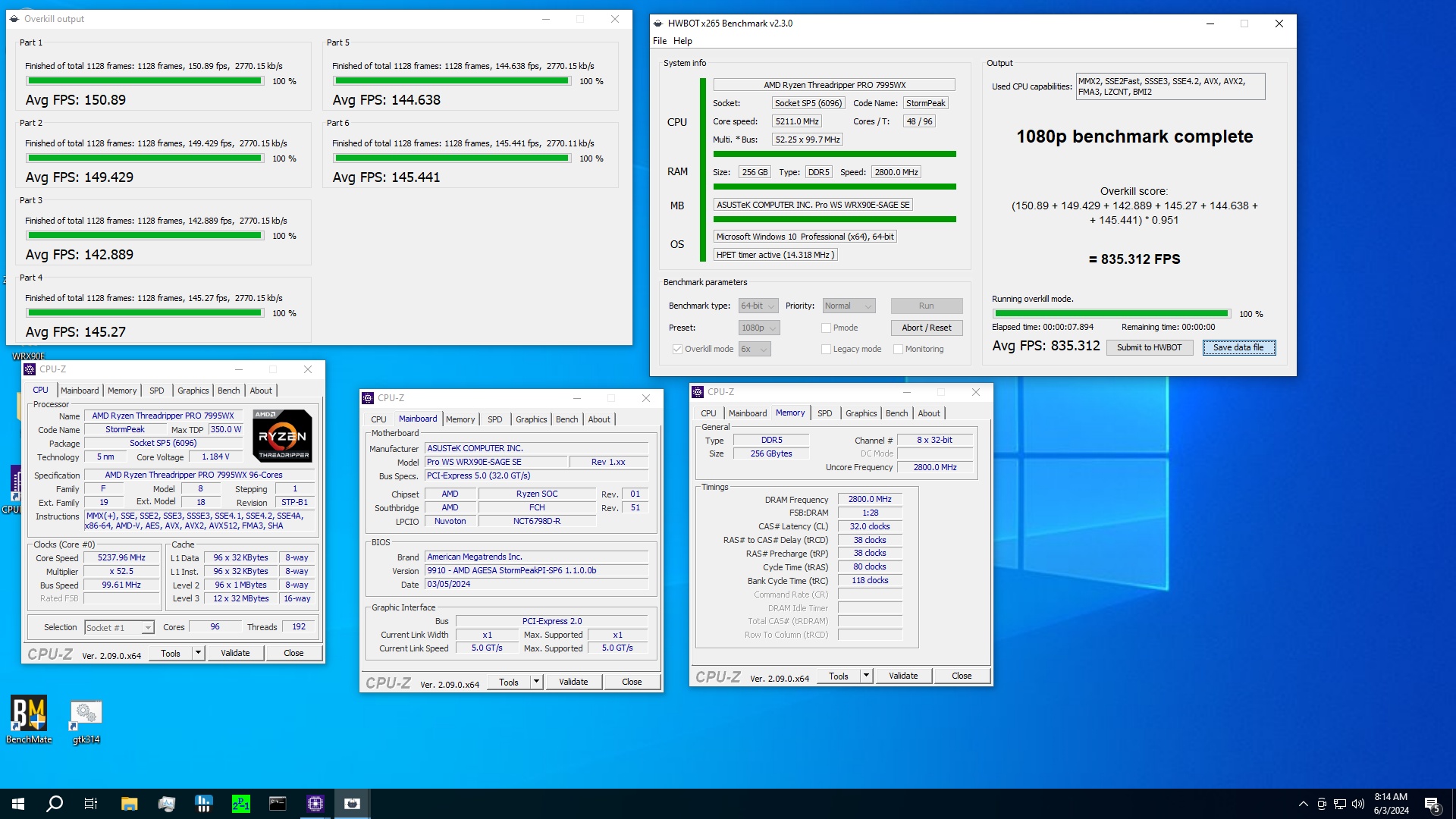Click Validate in CPU-Z CPU window
The height and width of the screenshot is (819, 1456).
[x=235, y=653]
